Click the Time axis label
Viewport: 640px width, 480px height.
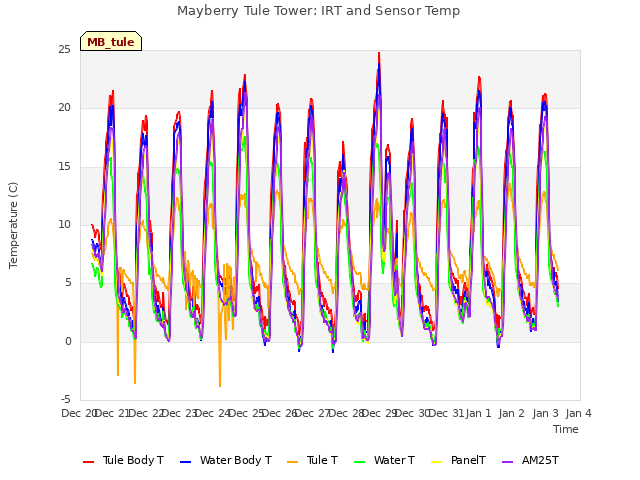(x=566, y=429)
